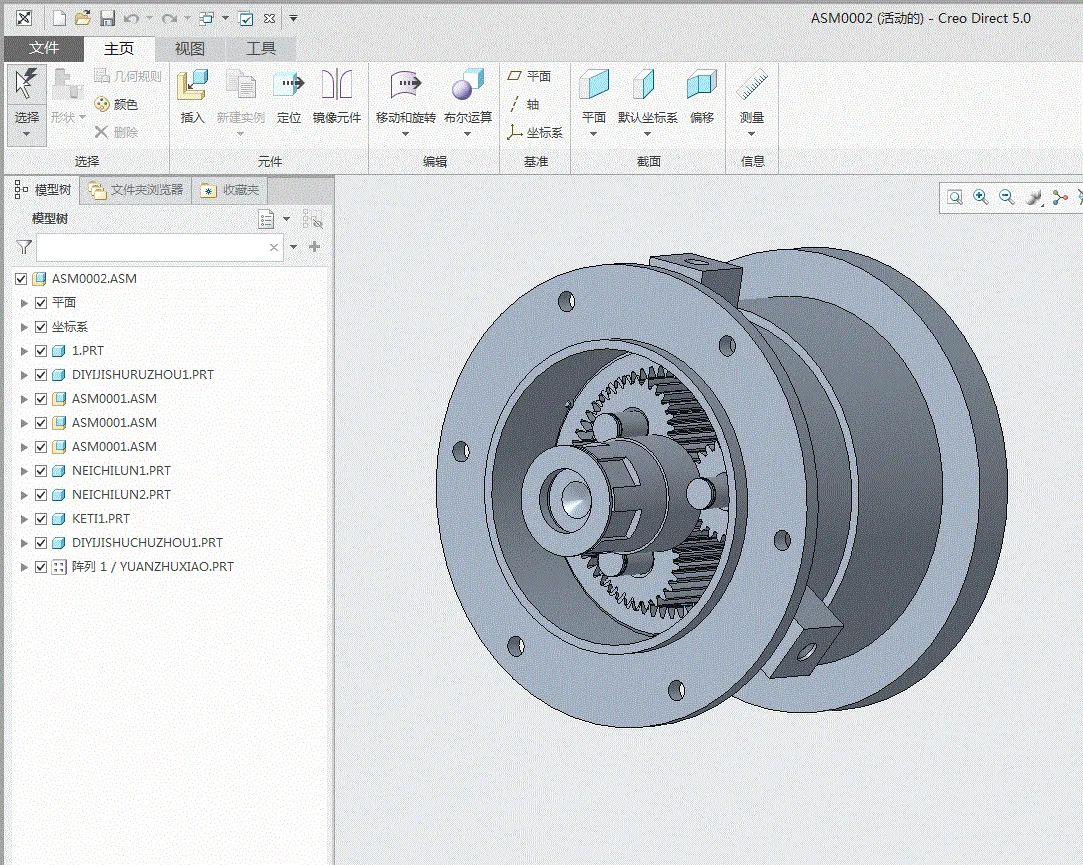Click the 颜色 (Color) palette button
Screen dimensions: 1083x865
(116, 104)
